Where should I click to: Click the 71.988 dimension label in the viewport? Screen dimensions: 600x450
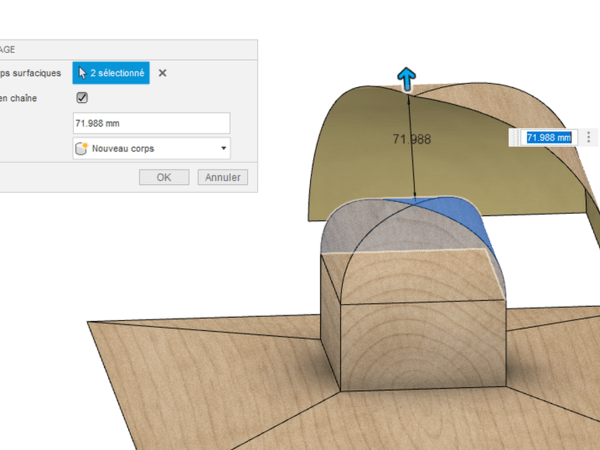410,139
